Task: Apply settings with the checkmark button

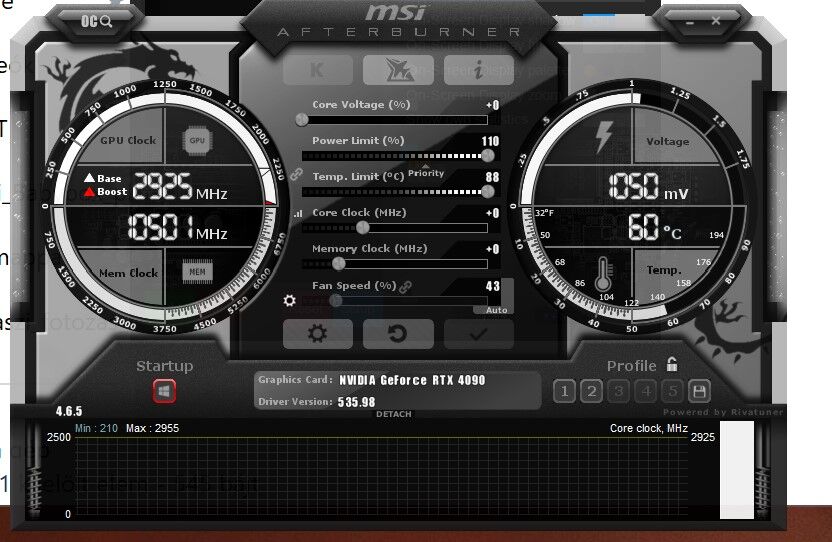Action: coord(479,334)
